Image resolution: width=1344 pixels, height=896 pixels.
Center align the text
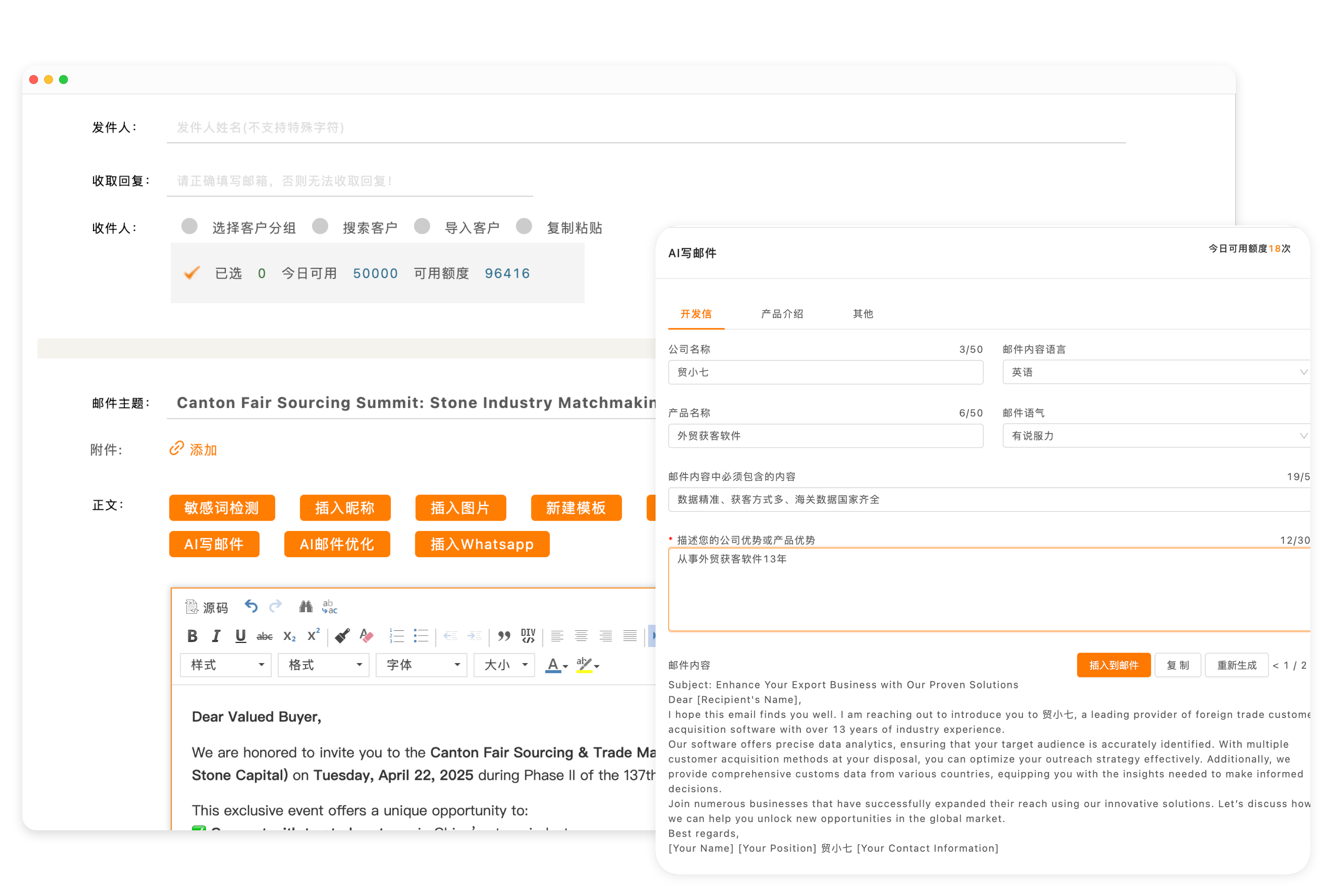click(581, 636)
